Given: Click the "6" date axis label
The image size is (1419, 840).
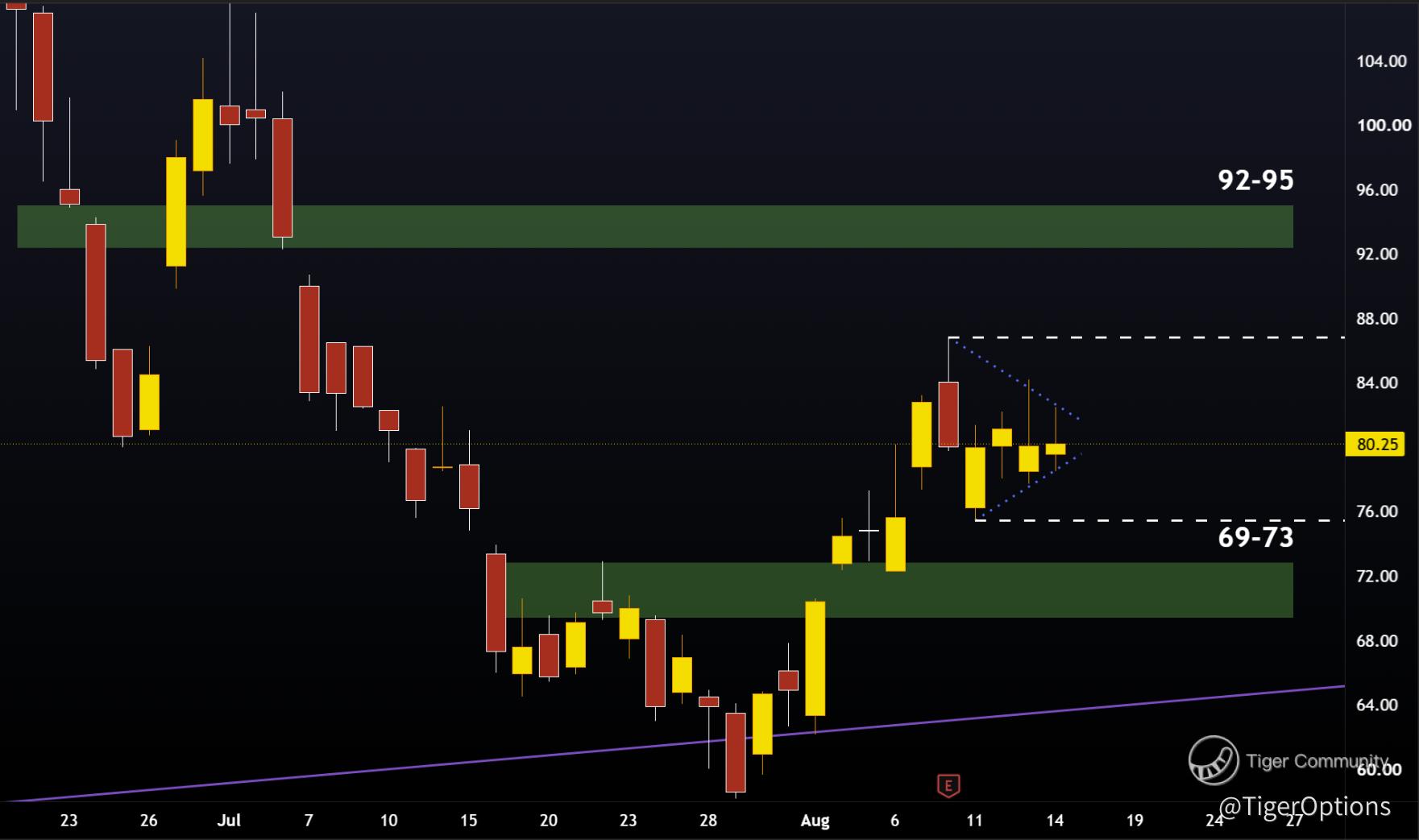Looking at the screenshot, I should [x=894, y=821].
